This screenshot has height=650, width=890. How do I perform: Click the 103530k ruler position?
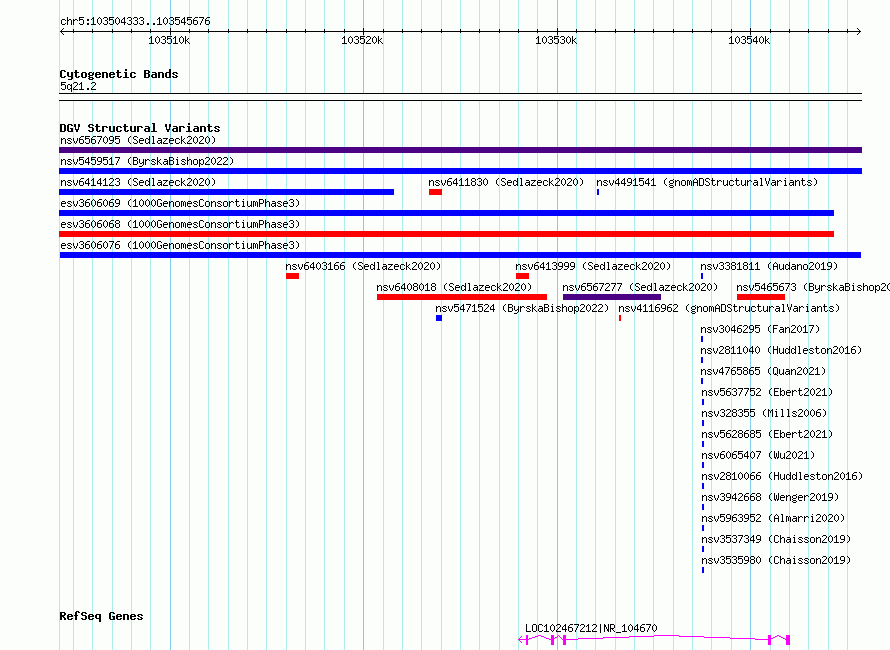[556, 40]
